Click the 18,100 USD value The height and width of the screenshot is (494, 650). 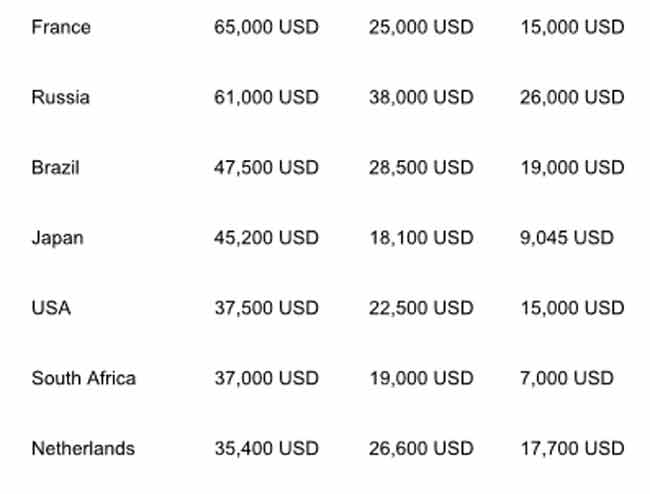(421, 238)
